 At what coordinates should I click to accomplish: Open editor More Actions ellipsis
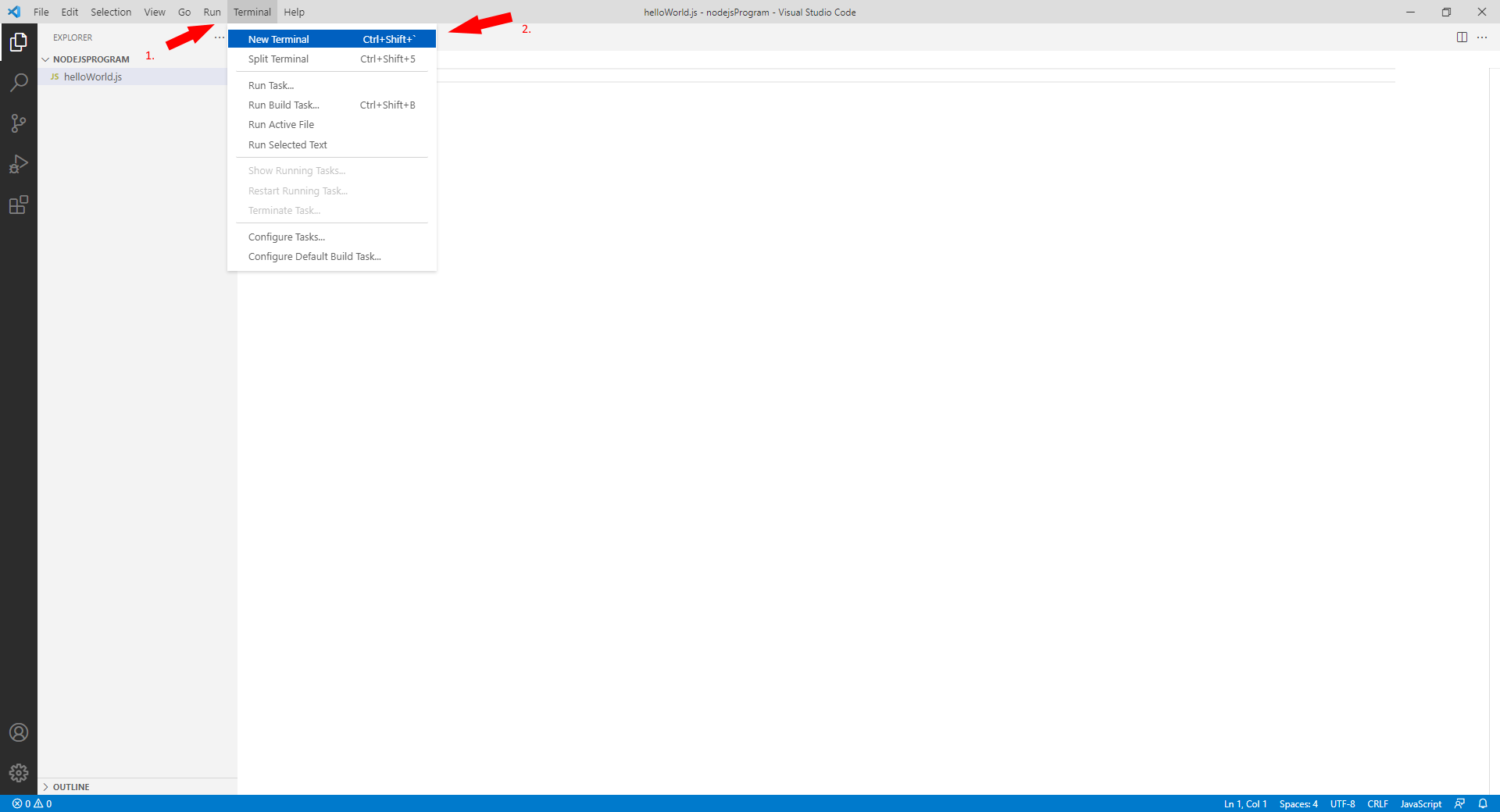pos(1482,37)
